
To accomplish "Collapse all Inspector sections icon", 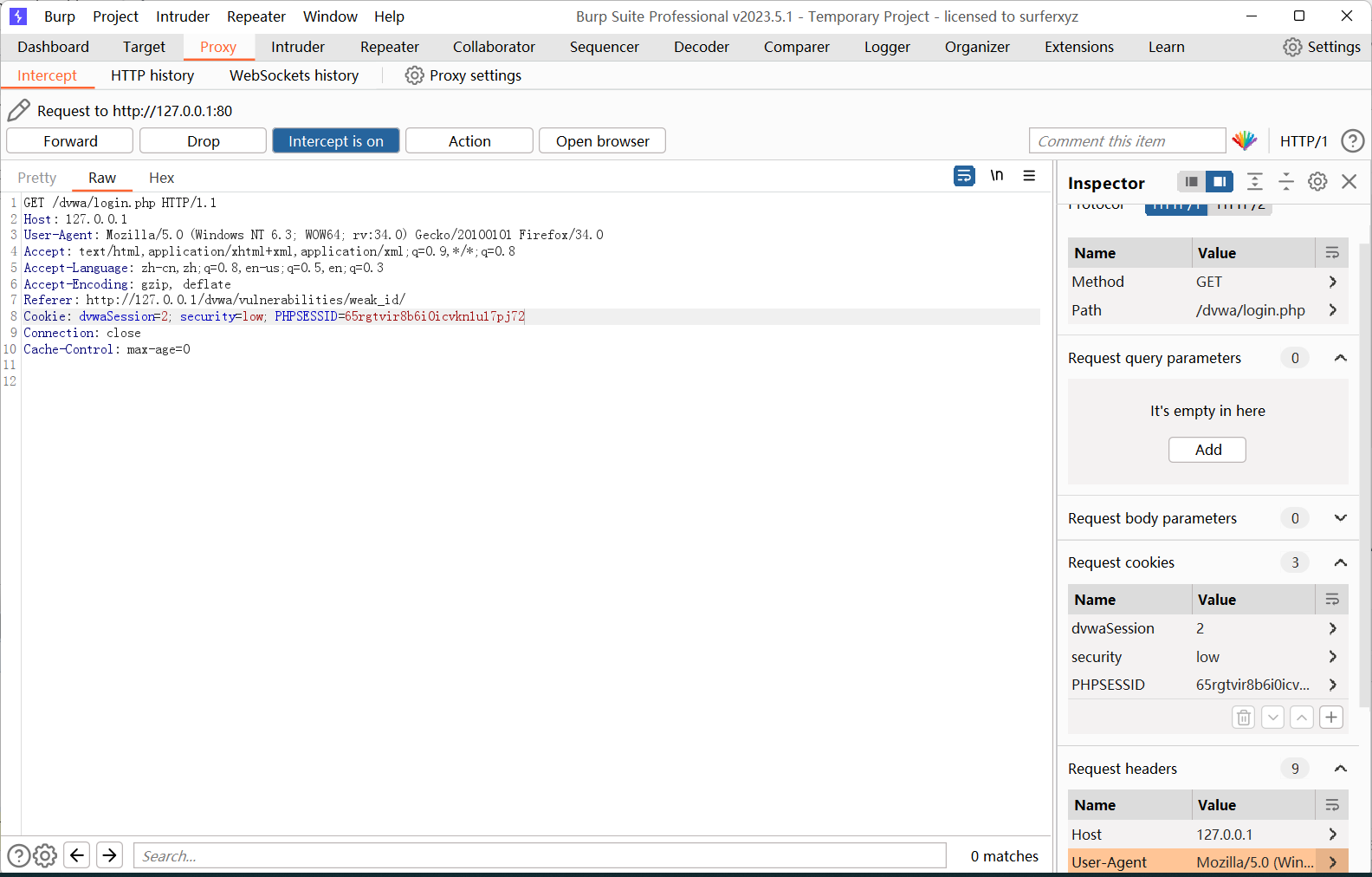I will coord(1285,181).
